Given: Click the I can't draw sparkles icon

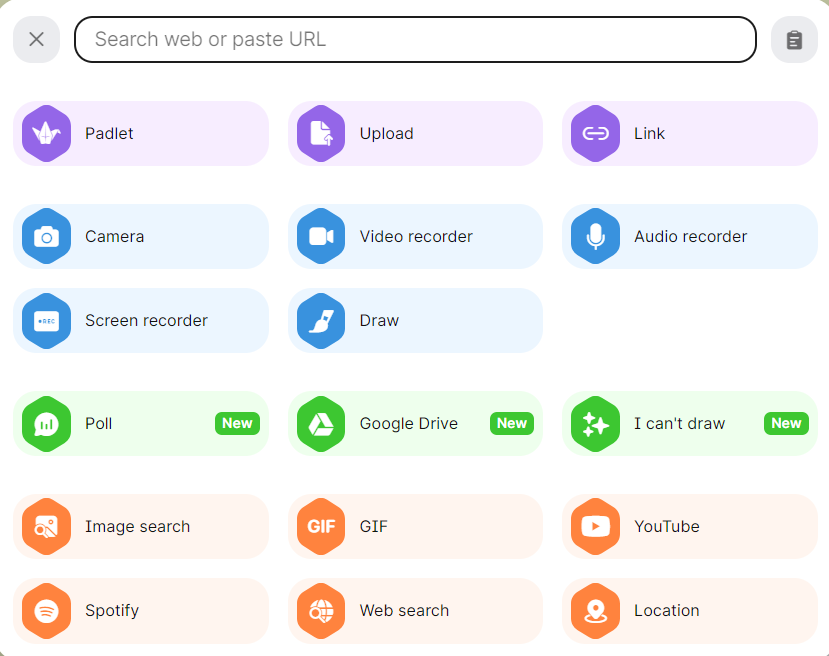Looking at the screenshot, I should (x=595, y=423).
